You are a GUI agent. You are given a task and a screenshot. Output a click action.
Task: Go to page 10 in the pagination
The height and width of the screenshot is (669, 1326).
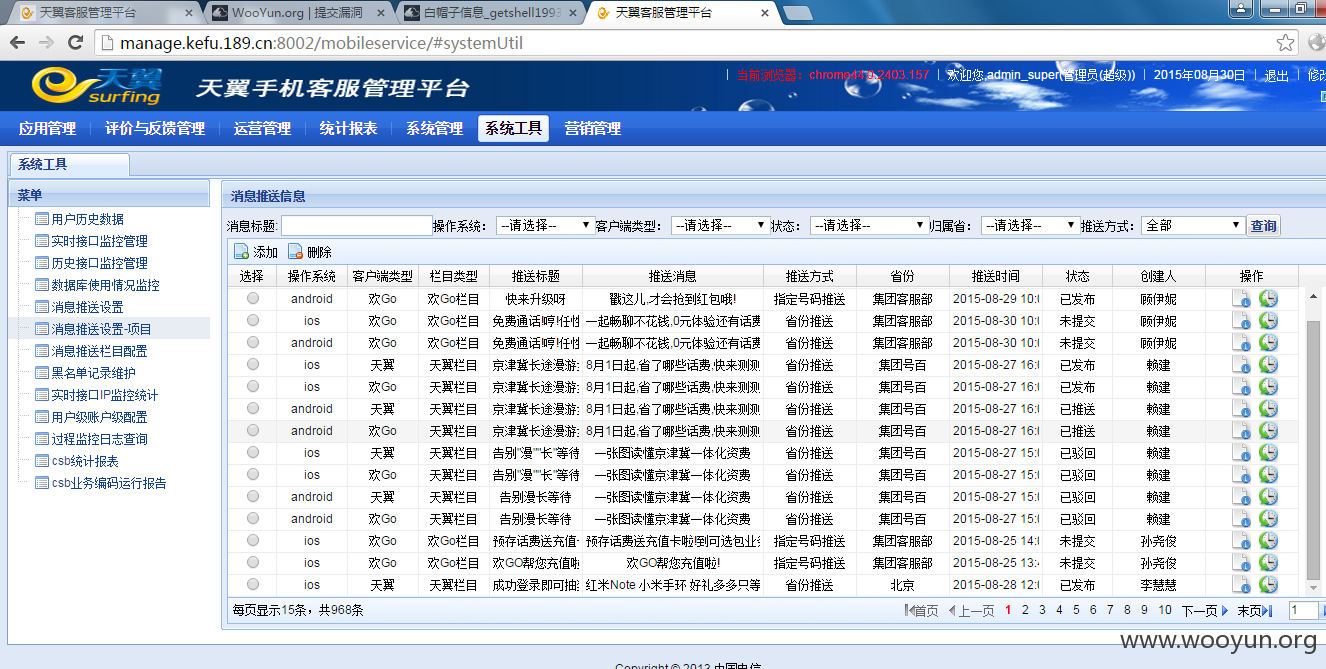tap(1165, 610)
